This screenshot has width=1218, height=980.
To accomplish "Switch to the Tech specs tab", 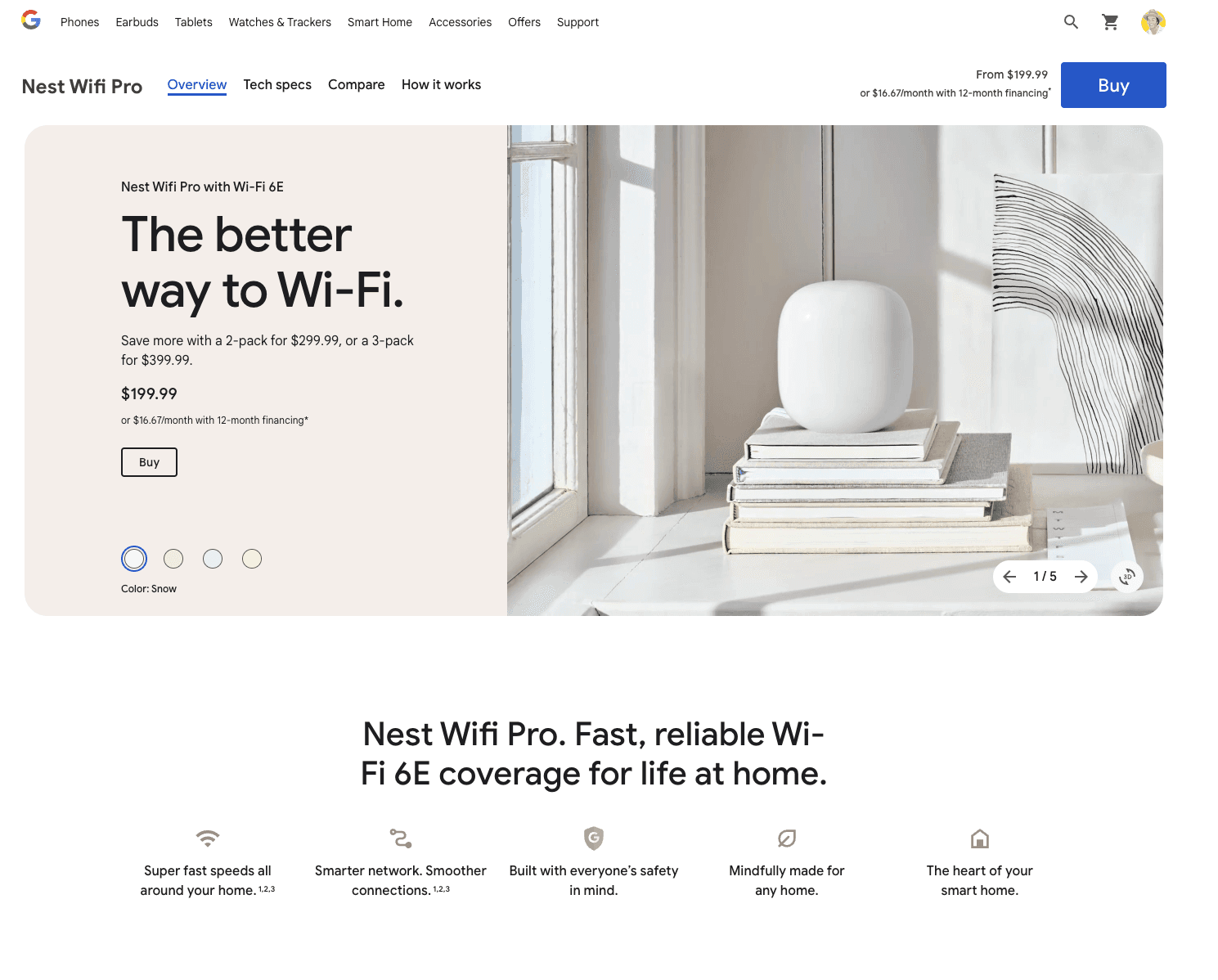I will (x=277, y=85).
